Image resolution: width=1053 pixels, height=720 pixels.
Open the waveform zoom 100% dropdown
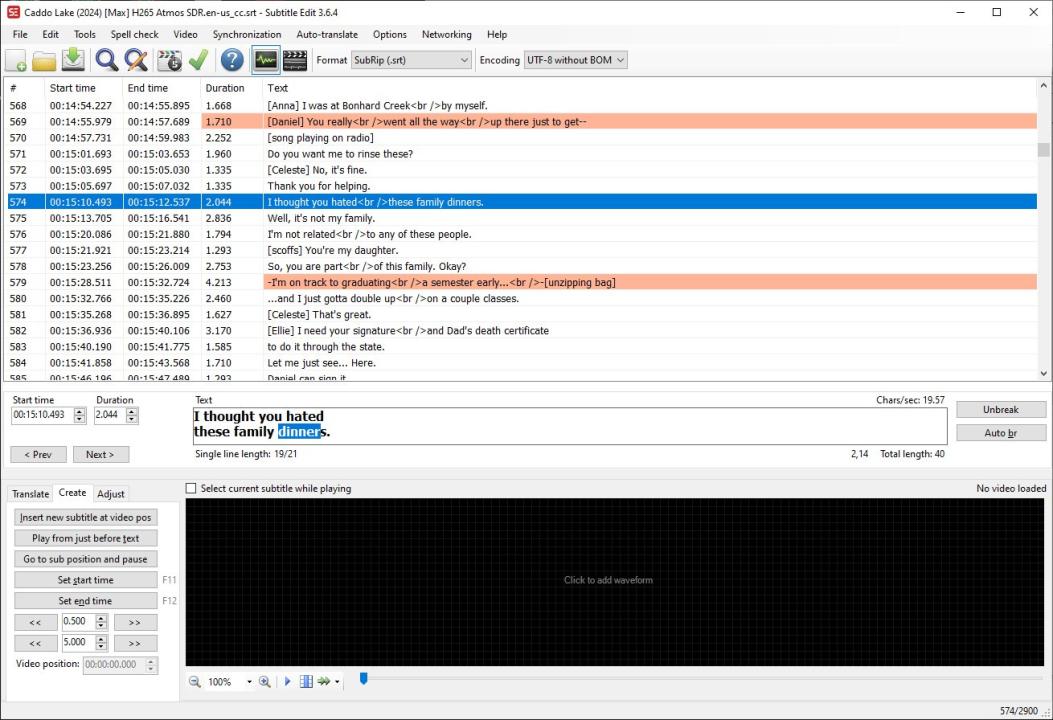tap(249, 682)
